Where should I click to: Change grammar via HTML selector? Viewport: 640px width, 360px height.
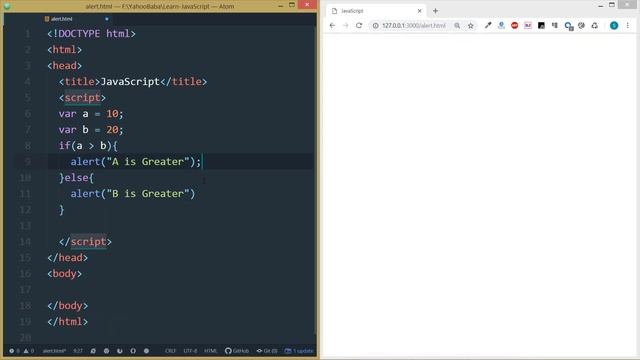(x=211, y=351)
